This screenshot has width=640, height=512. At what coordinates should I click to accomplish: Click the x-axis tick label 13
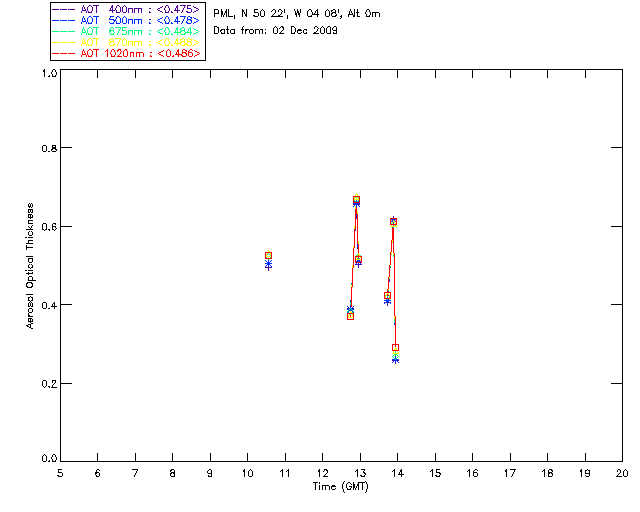click(360, 473)
